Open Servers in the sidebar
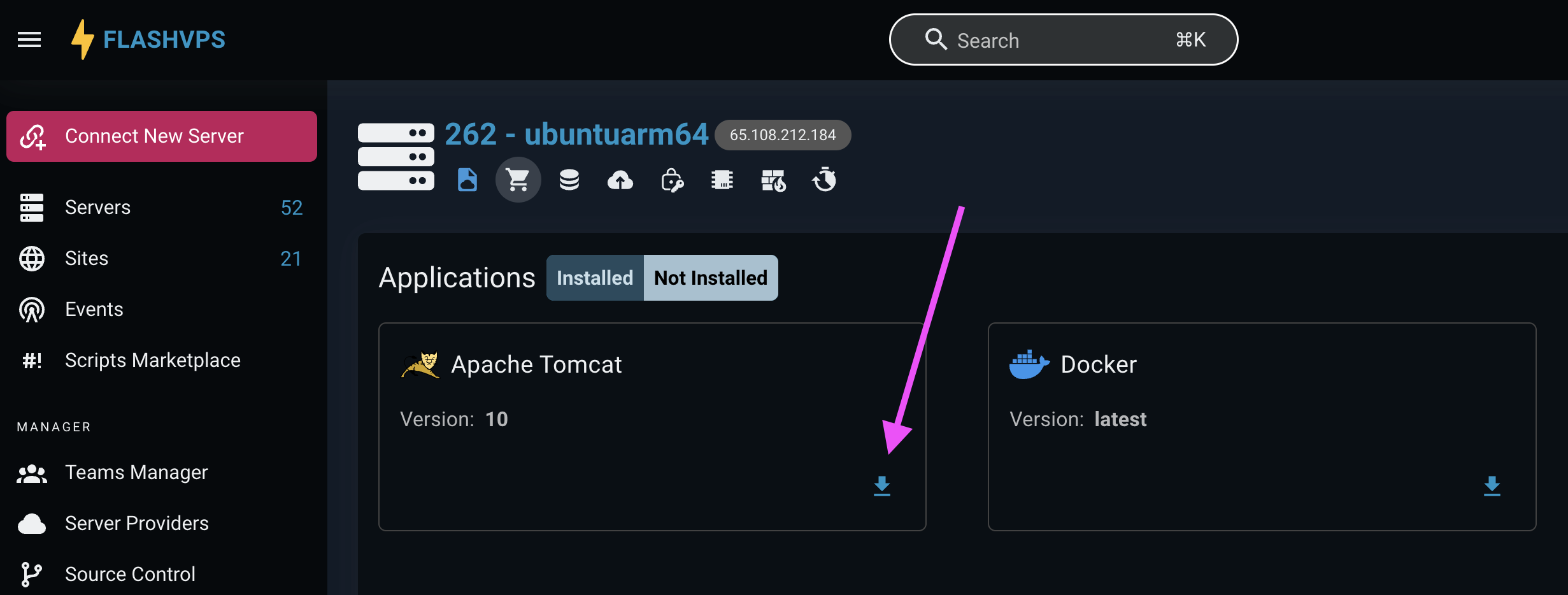Image resolution: width=1568 pixels, height=595 pixels. tap(97, 208)
